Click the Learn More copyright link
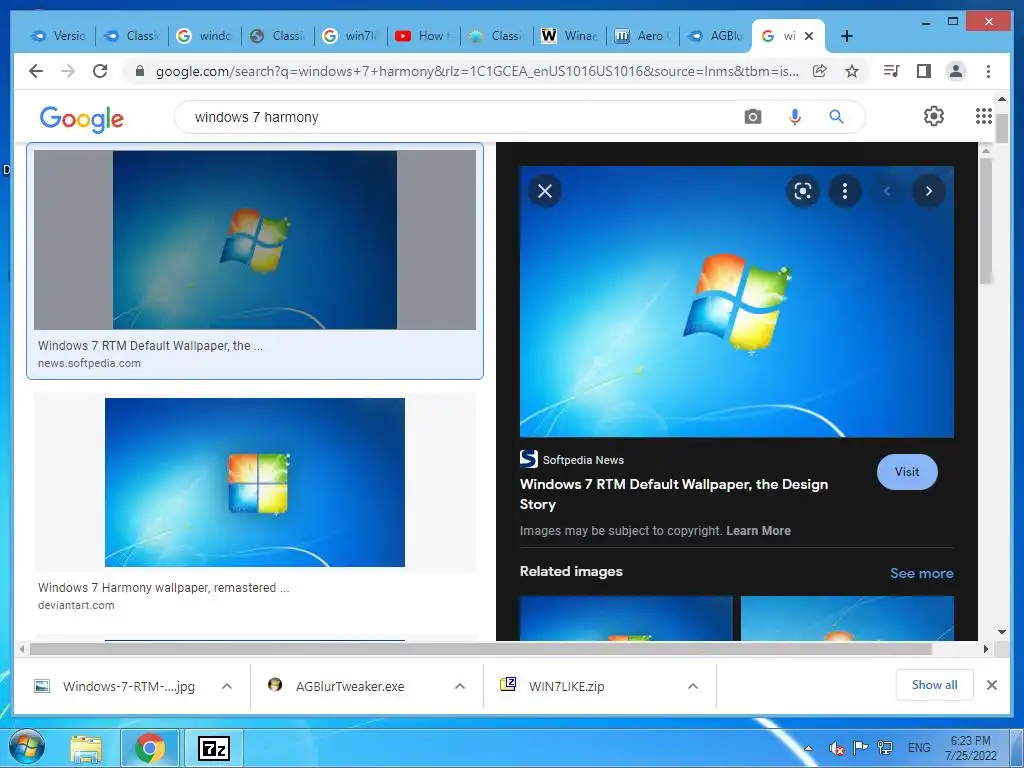Viewport: 1024px width, 768px height. point(758,530)
